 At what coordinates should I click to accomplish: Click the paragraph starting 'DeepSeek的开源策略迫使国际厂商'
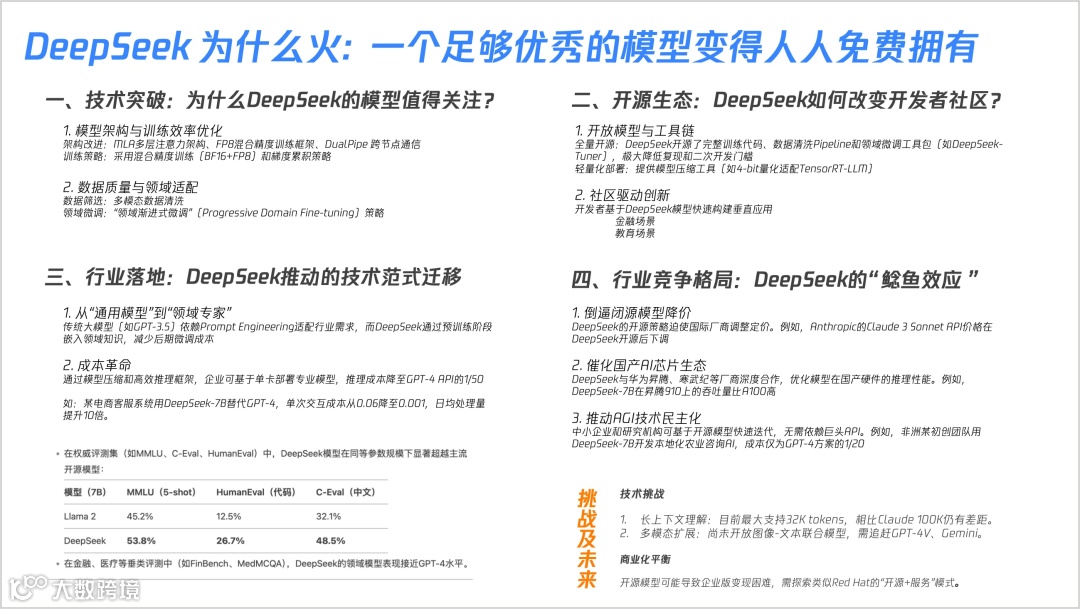(782, 333)
